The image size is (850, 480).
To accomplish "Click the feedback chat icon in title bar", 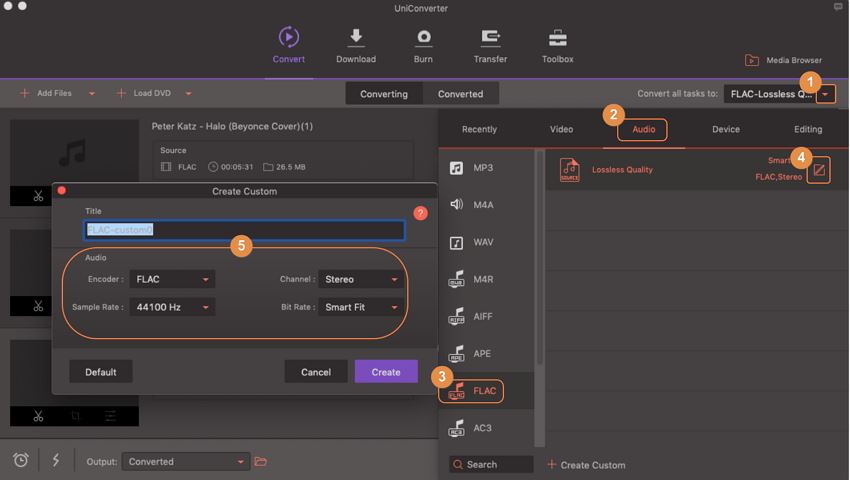I will (x=838, y=7).
